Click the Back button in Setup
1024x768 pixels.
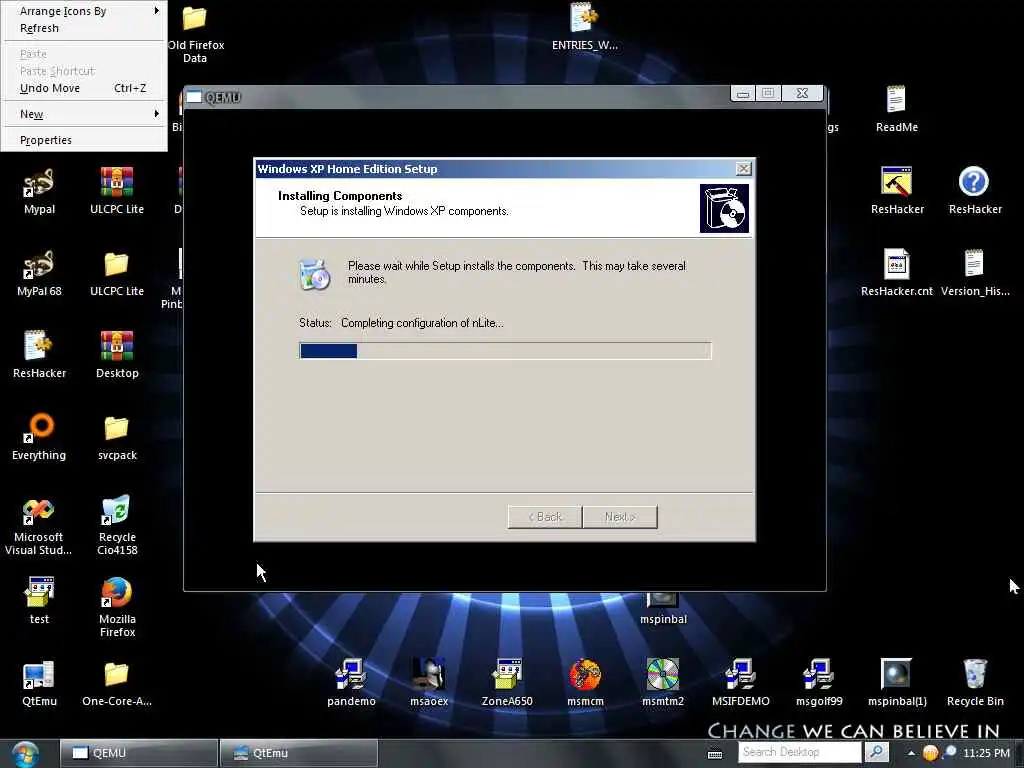(545, 517)
